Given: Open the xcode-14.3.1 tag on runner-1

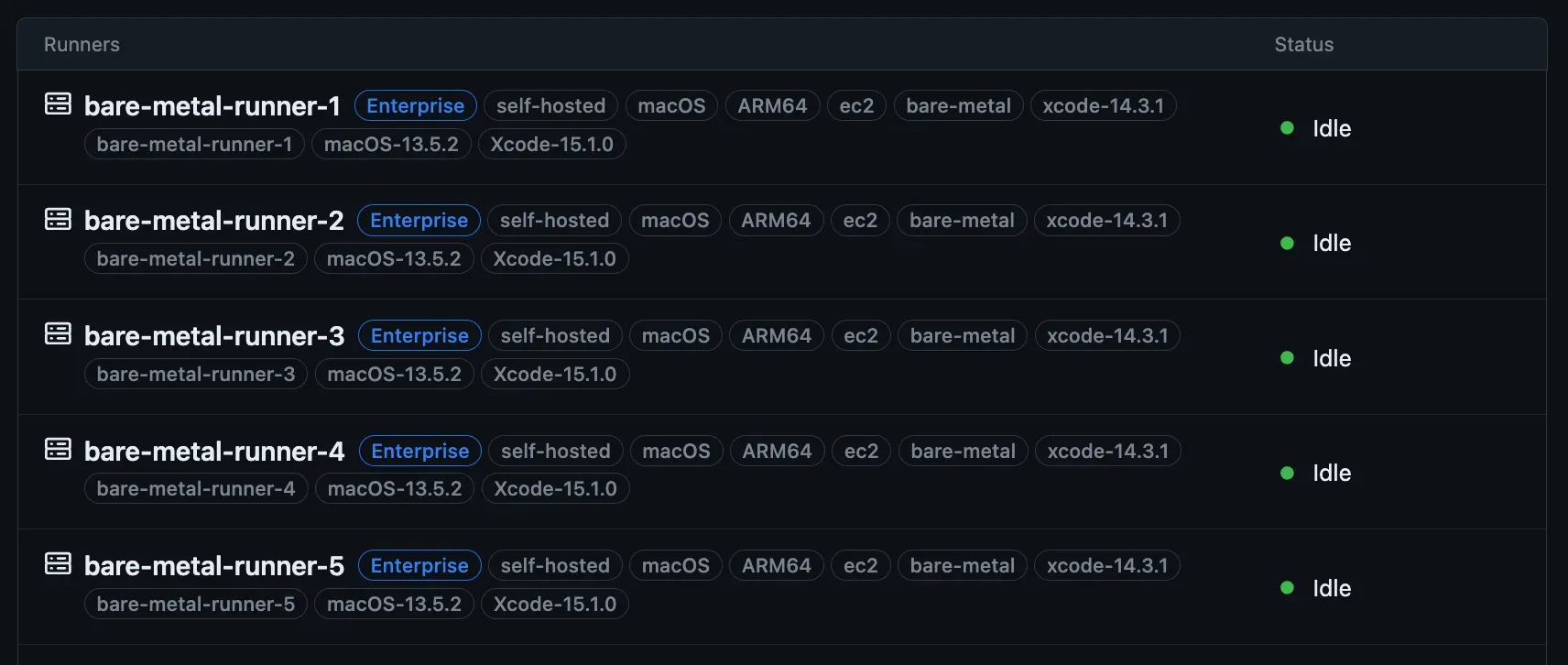Looking at the screenshot, I should [1103, 105].
